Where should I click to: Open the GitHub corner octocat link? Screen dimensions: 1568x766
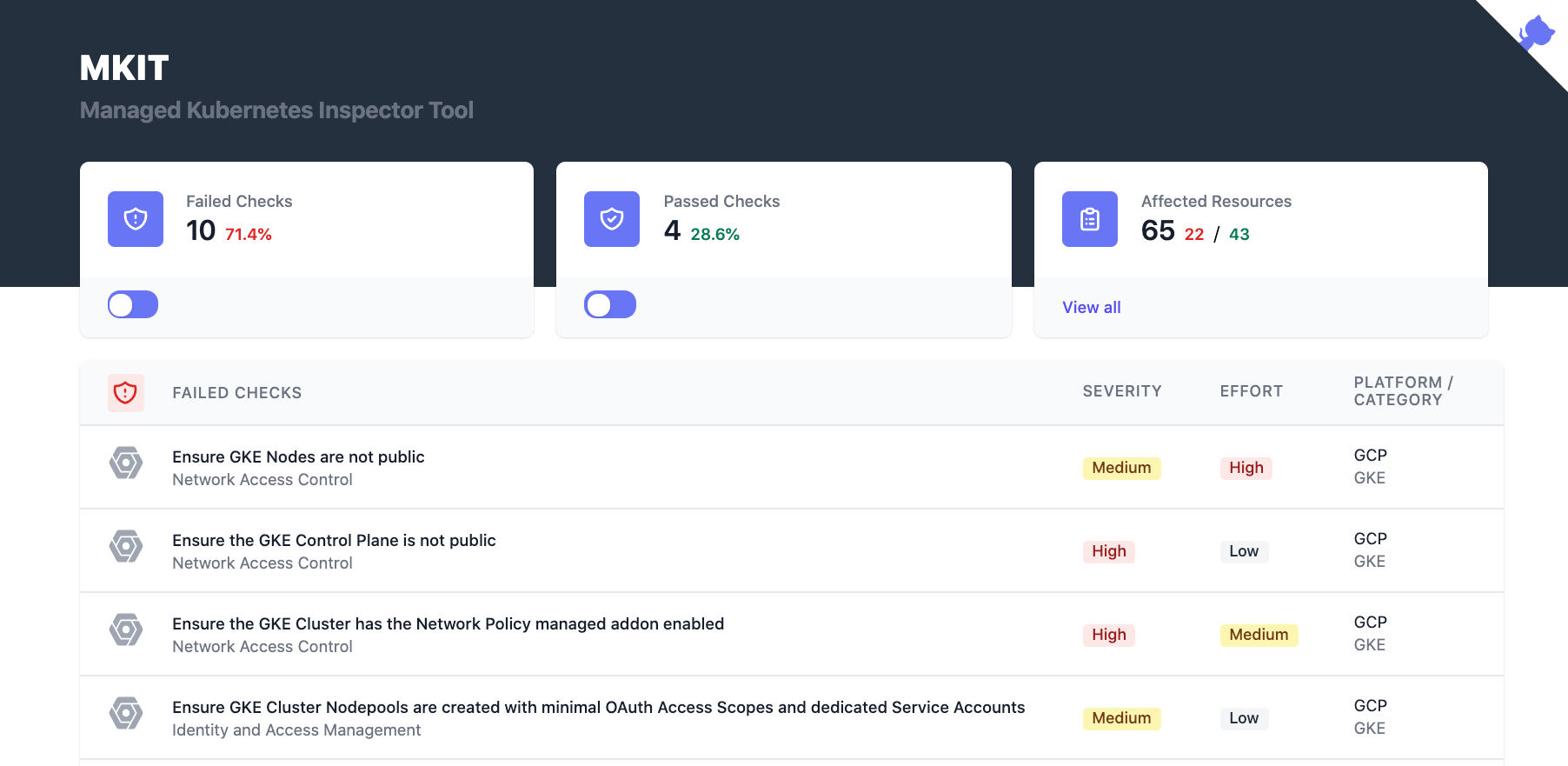pyautogui.click(x=1535, y=33)
